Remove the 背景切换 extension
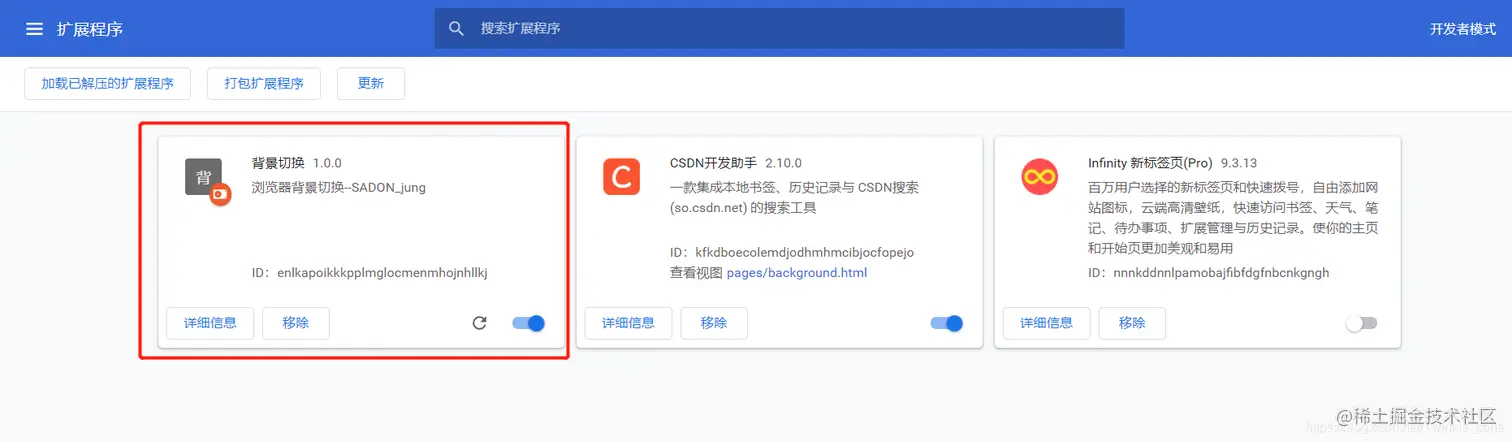 click(296, 323)
